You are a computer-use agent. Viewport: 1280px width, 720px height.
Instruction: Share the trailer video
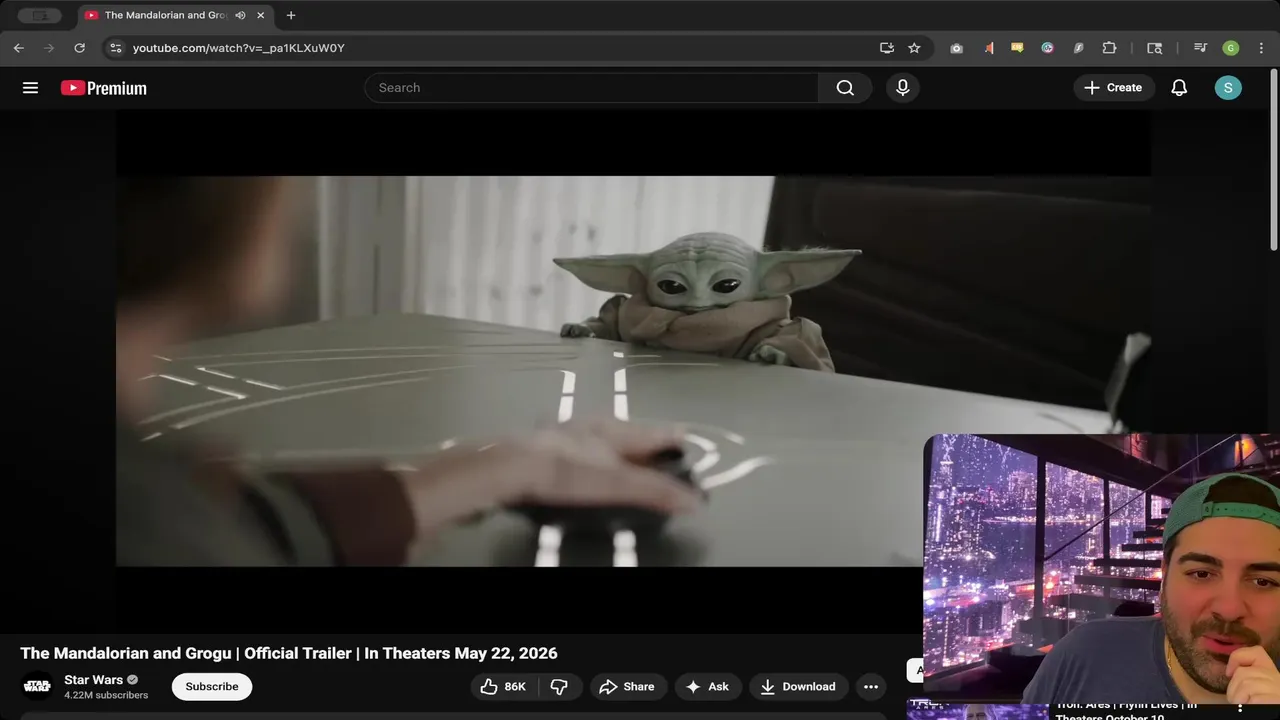click(x=627, y=686)
